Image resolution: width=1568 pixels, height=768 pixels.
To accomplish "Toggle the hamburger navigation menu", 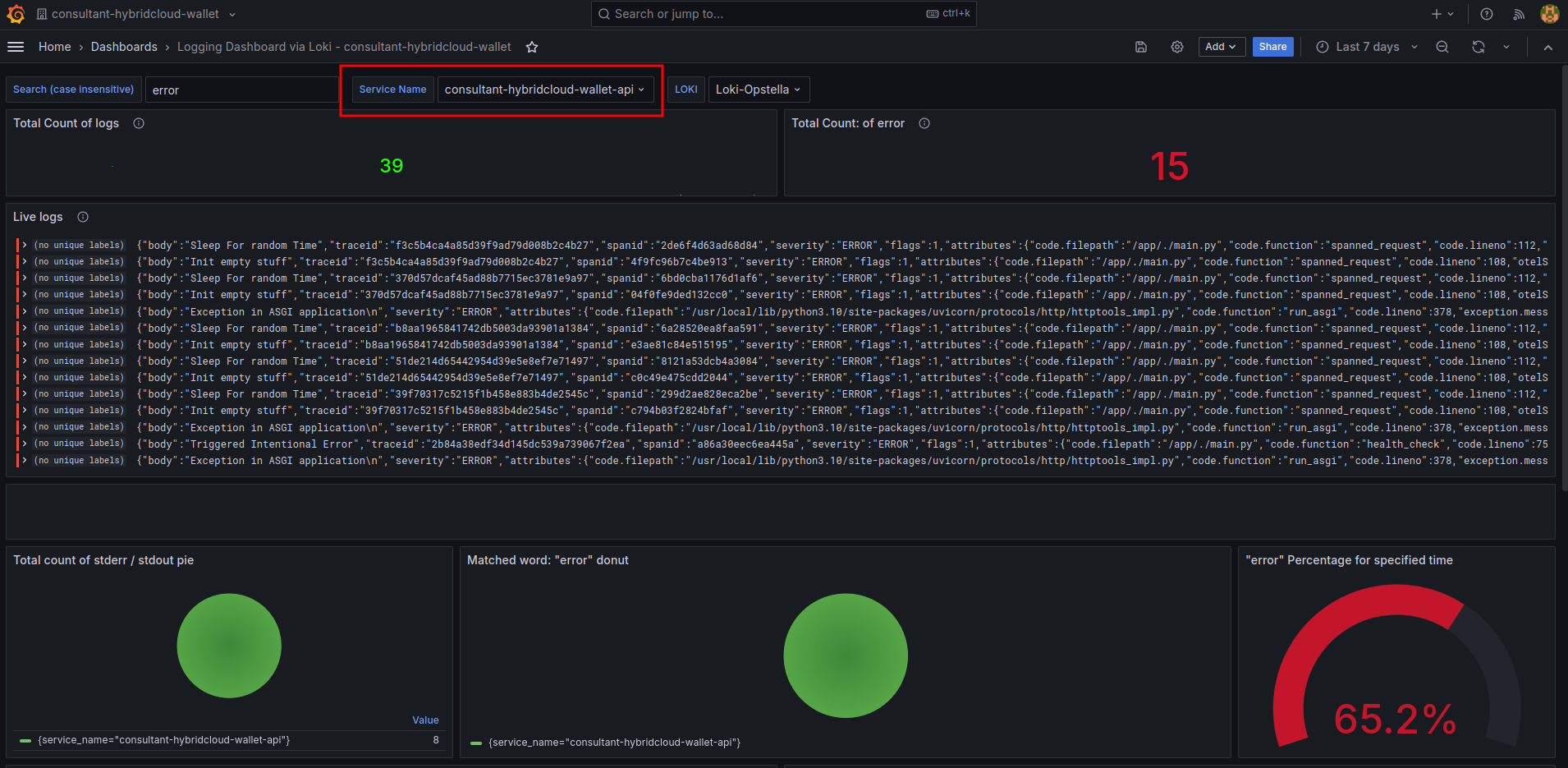I will point(16,47).
